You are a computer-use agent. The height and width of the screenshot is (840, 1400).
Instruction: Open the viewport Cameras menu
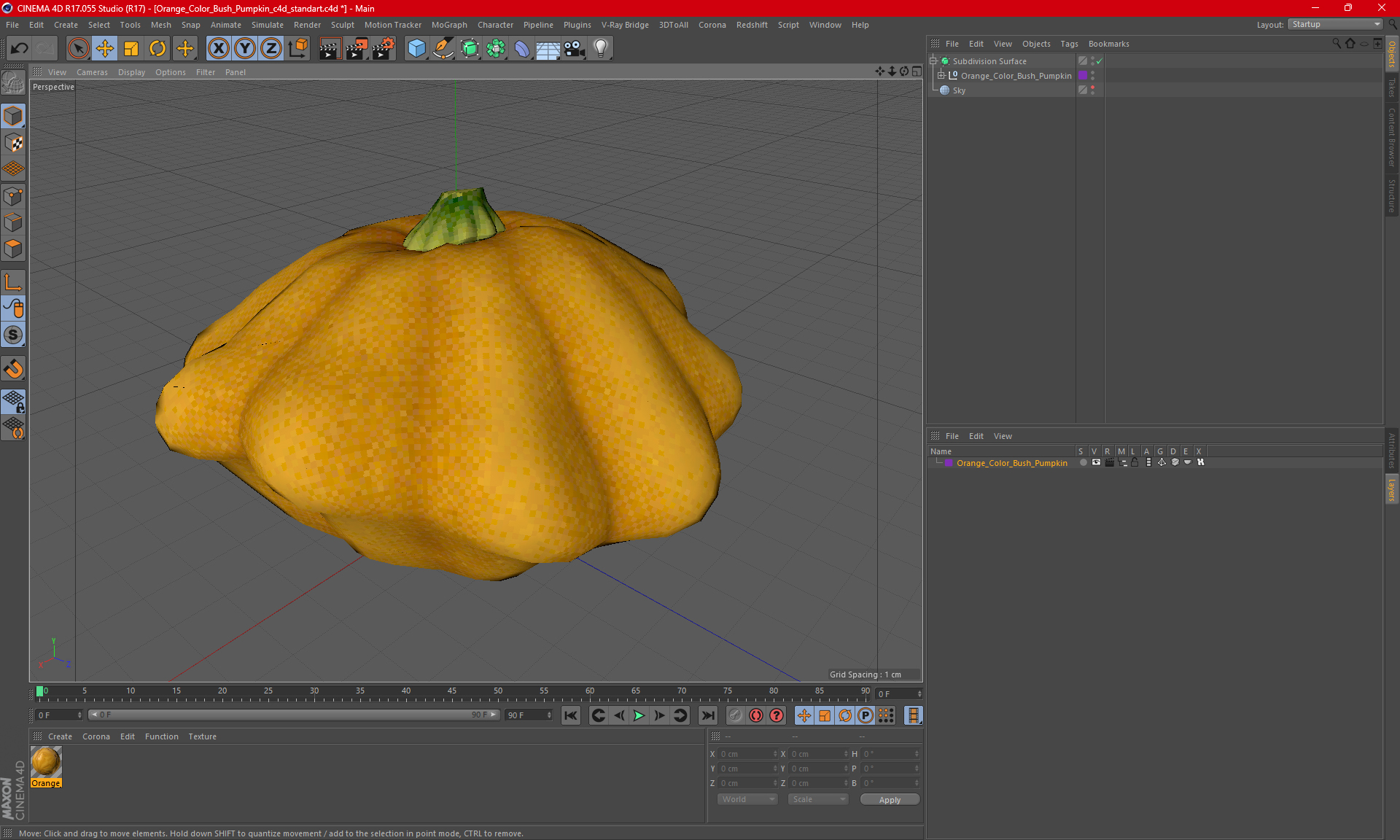(92, 72)
